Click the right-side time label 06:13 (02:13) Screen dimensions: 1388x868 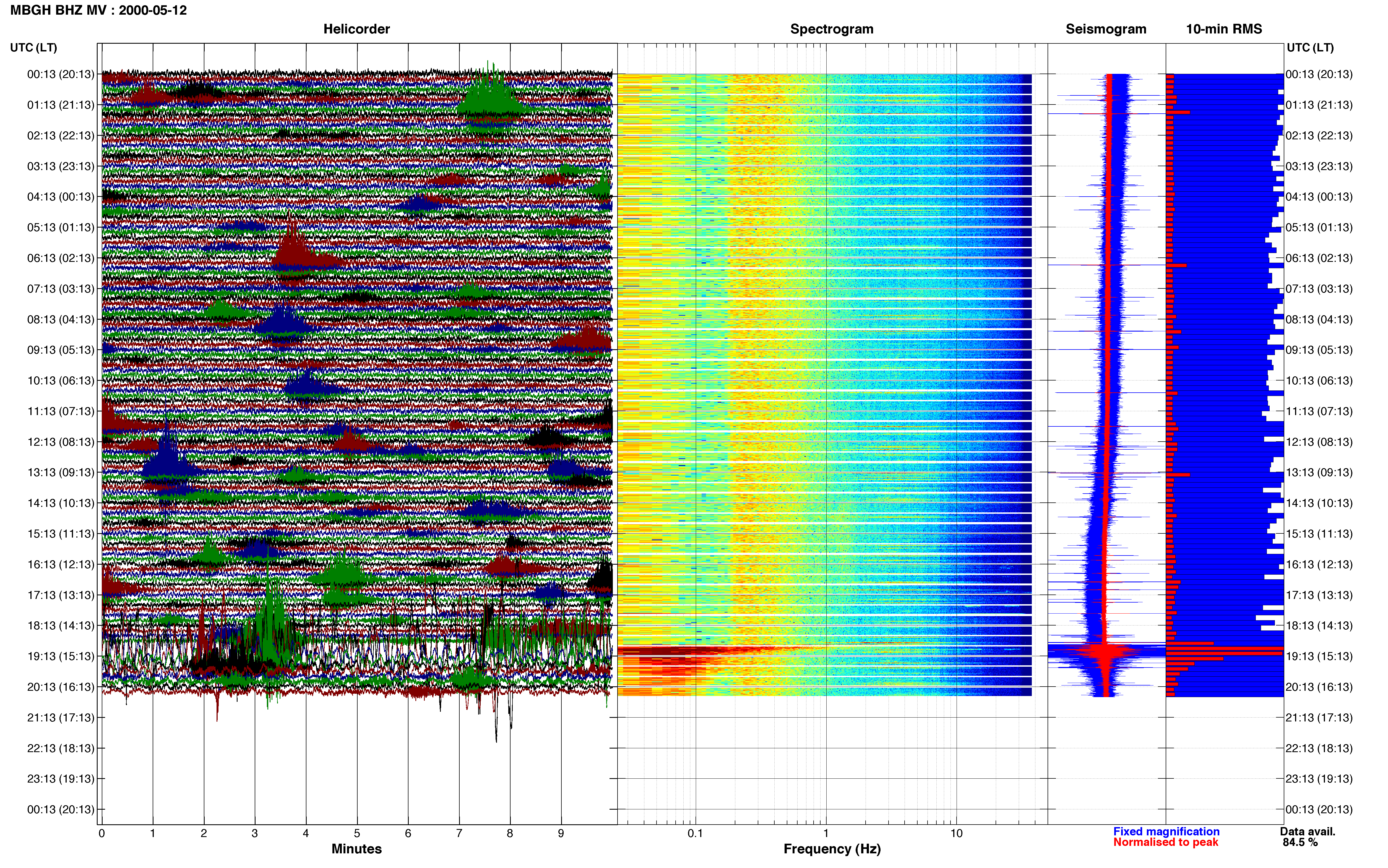tap(1319, 258)
